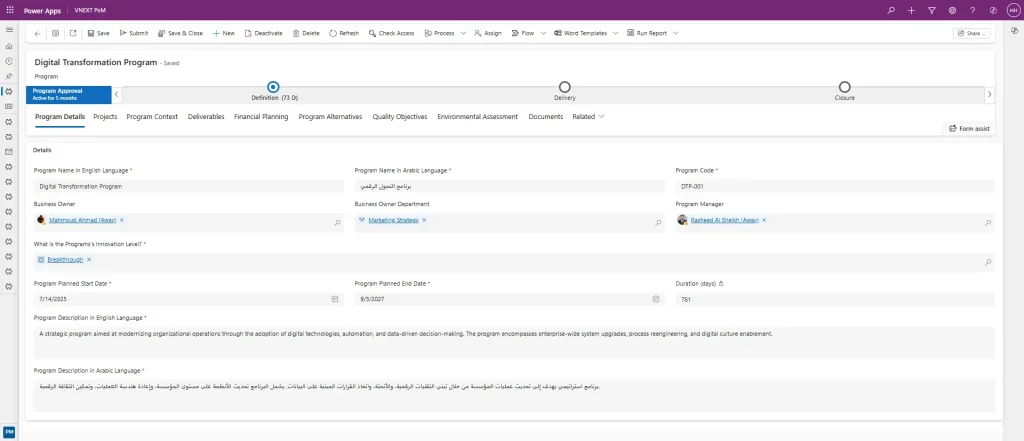Open record in new window icon
This screenshot has width=1024, height=441.
(71, 33)
